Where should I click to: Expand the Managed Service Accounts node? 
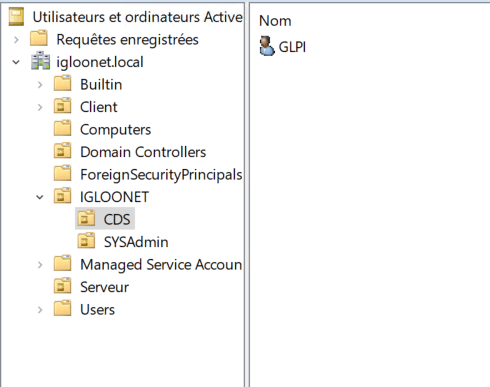(x=40, y=265)
